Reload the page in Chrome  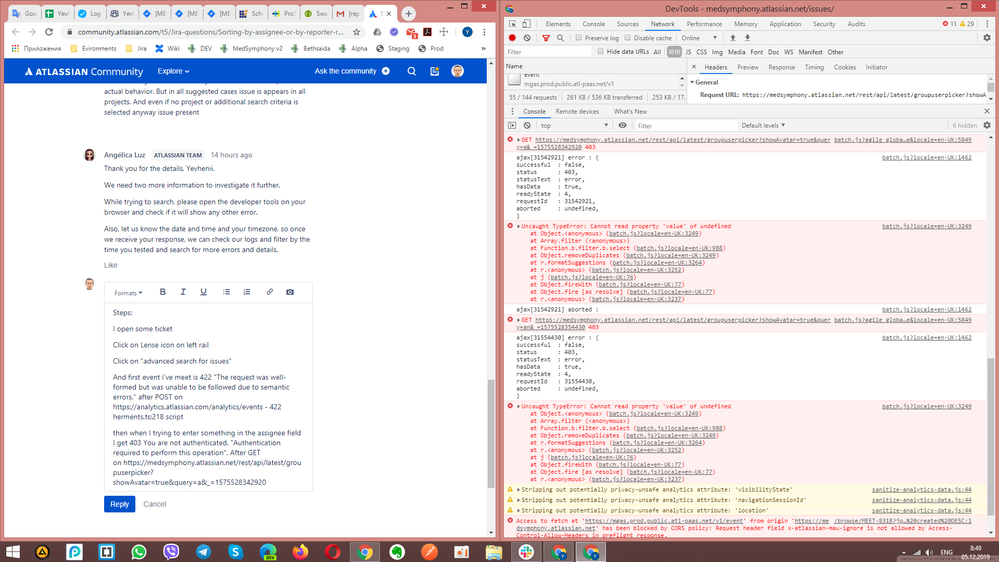49,32
